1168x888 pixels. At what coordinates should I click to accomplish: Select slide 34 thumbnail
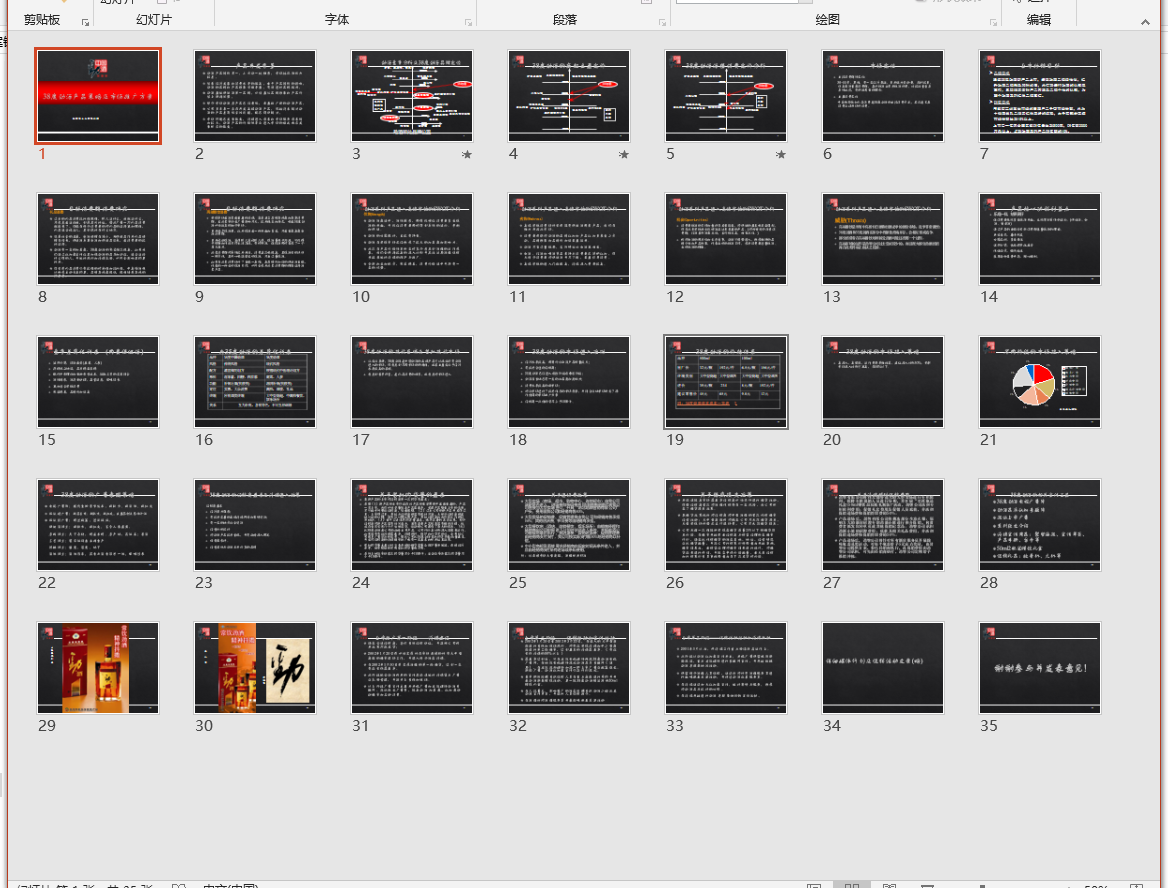point(883,668)
